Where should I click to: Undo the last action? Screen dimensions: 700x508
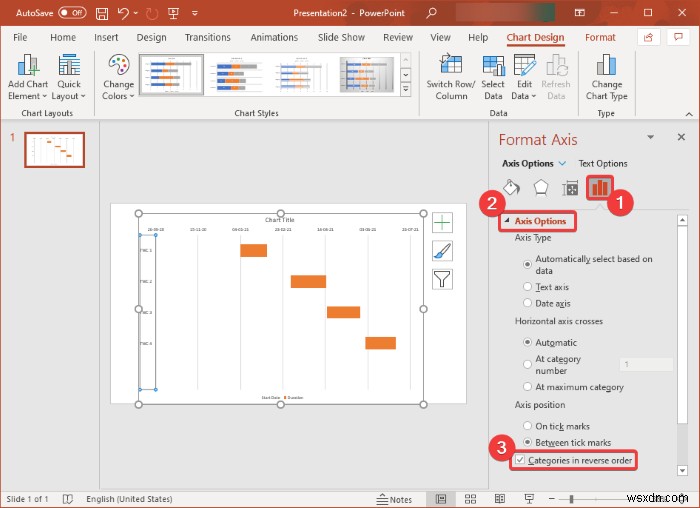pos(123,13)
